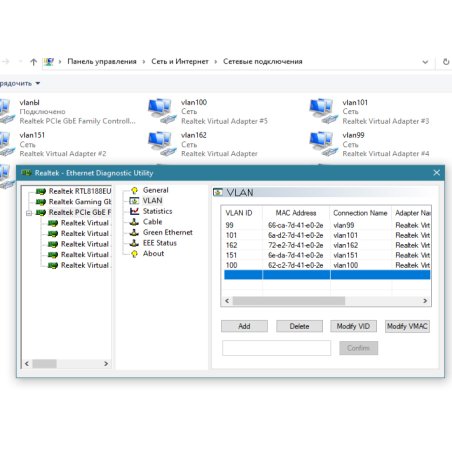This screenshot has height=452, width=452.
Task: Open the Cable test icon
Action: pyautogui.click(x=134, y=222)
